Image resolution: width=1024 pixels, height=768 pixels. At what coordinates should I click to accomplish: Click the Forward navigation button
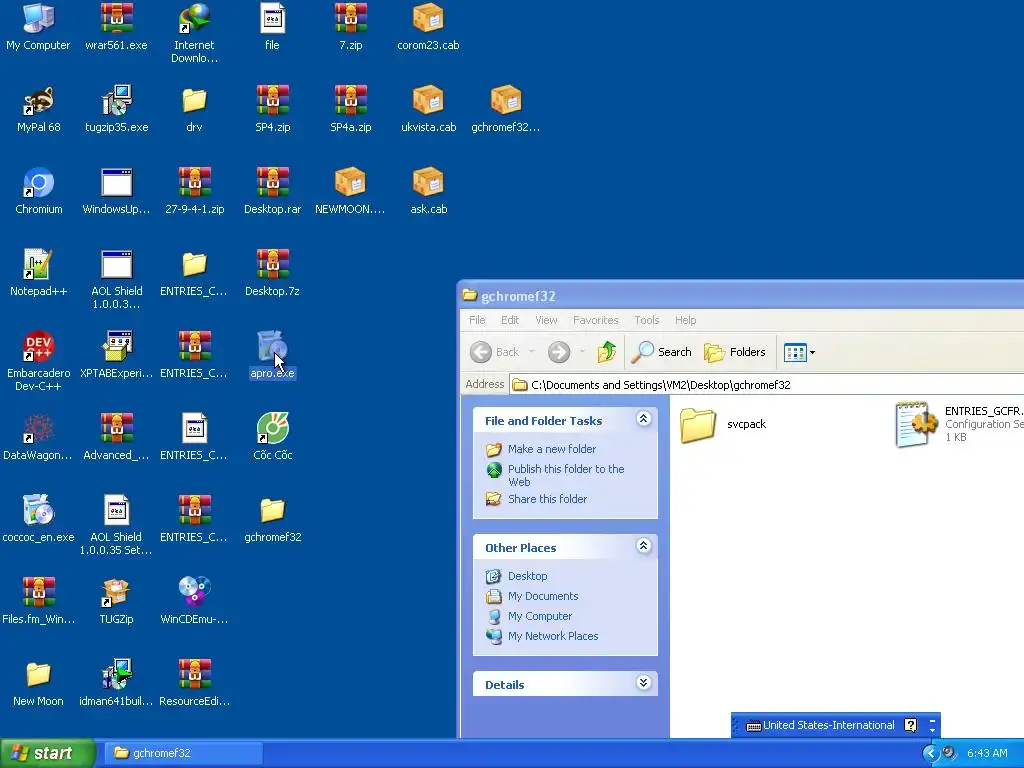(x=559, y=352)
